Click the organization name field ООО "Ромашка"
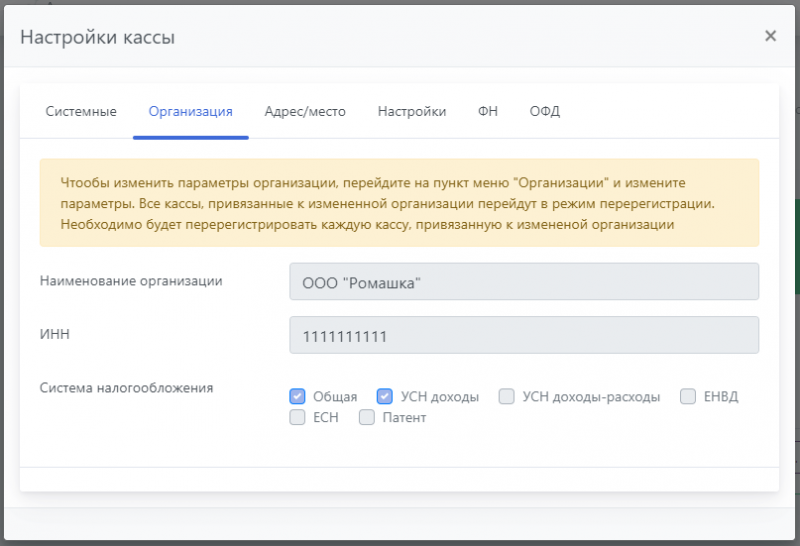This screenshot has height=546, width=800. coord(523,283)
